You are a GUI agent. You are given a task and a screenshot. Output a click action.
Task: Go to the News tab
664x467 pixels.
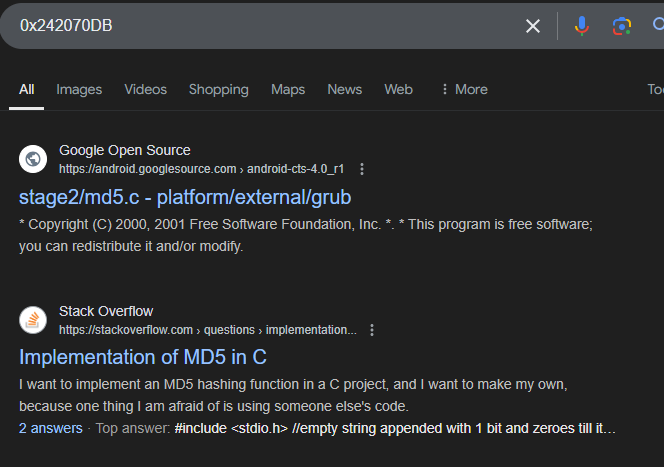coord(344,89)
